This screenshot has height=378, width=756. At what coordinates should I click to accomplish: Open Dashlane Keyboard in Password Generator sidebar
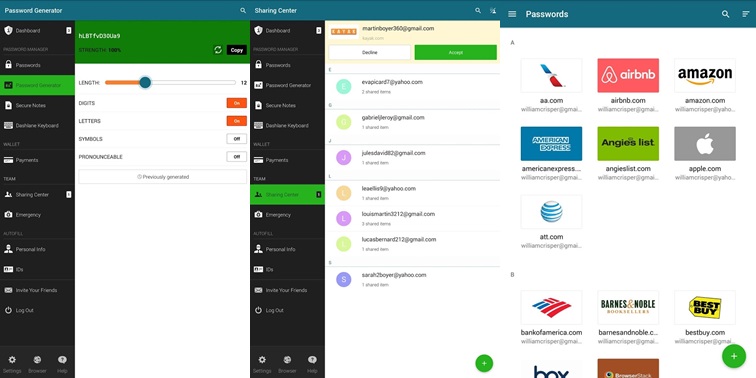[37, 125]
